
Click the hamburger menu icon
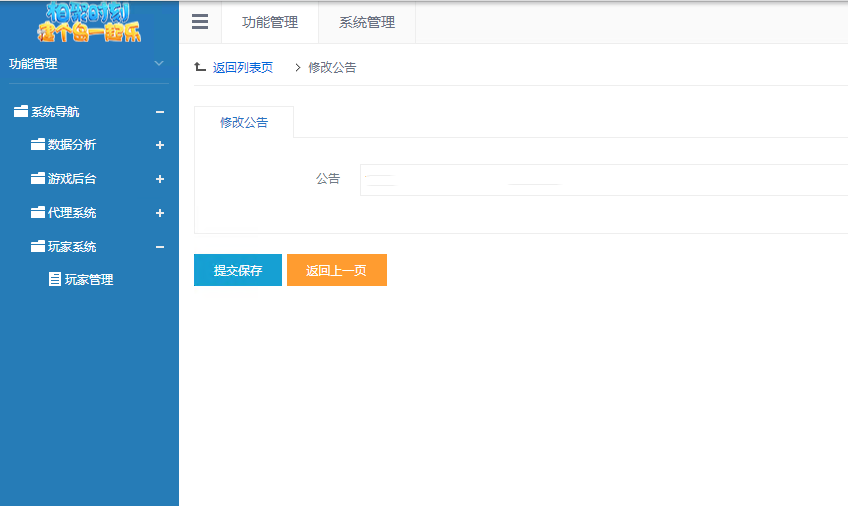coord(200,22)
